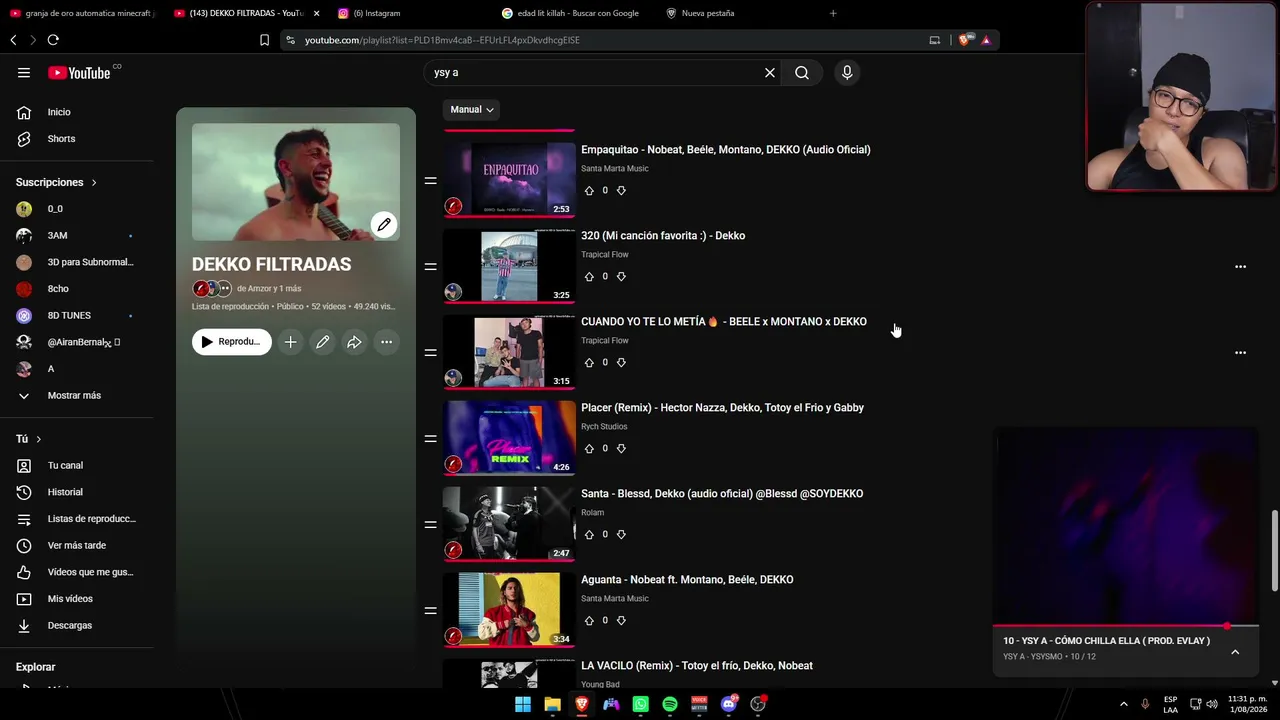Switch to the Instagram browser tab
The image size is (1280, 720).
pos(375,13)
